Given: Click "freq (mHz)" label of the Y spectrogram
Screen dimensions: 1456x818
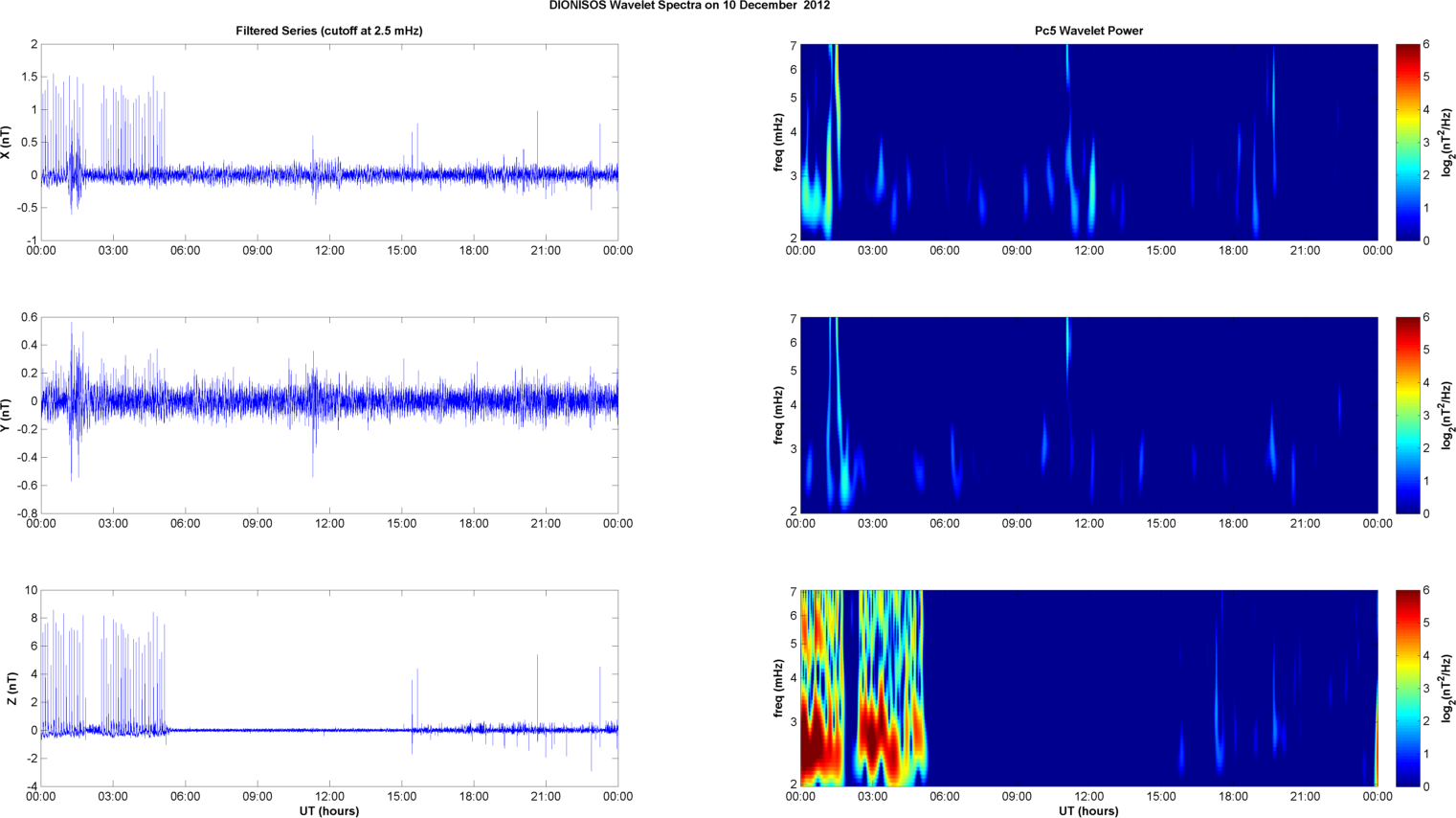Looking at the screenshot, I should [x=779, y=415].
